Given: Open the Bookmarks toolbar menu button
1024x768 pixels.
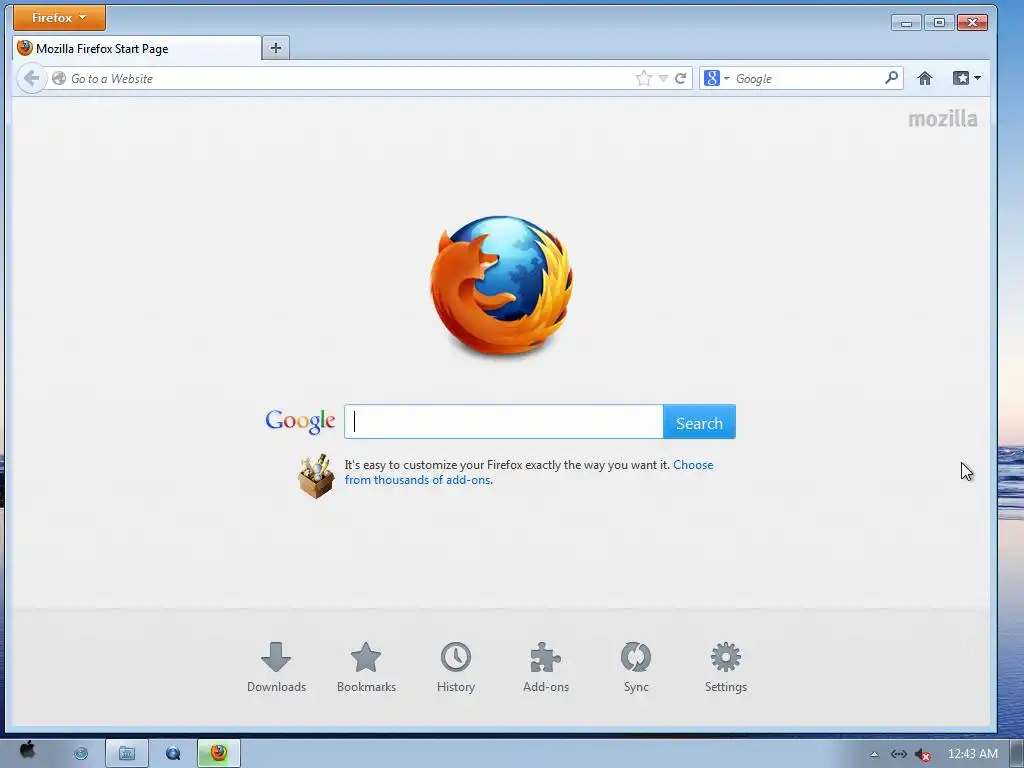Looking at the screenshot, I should pos(967,78).
